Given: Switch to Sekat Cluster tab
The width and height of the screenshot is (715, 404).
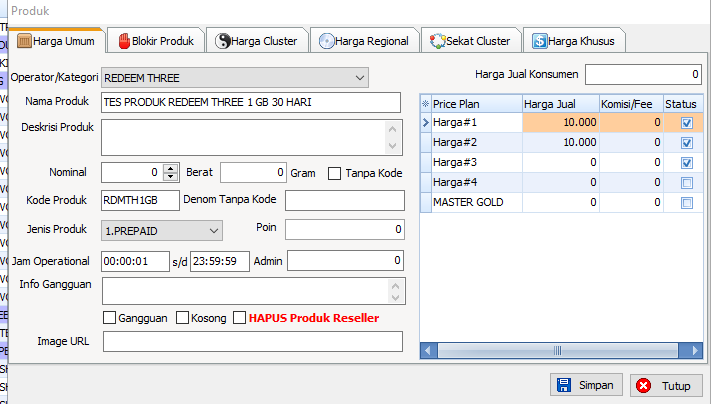Looking at the screenshot, I should 471,41.
